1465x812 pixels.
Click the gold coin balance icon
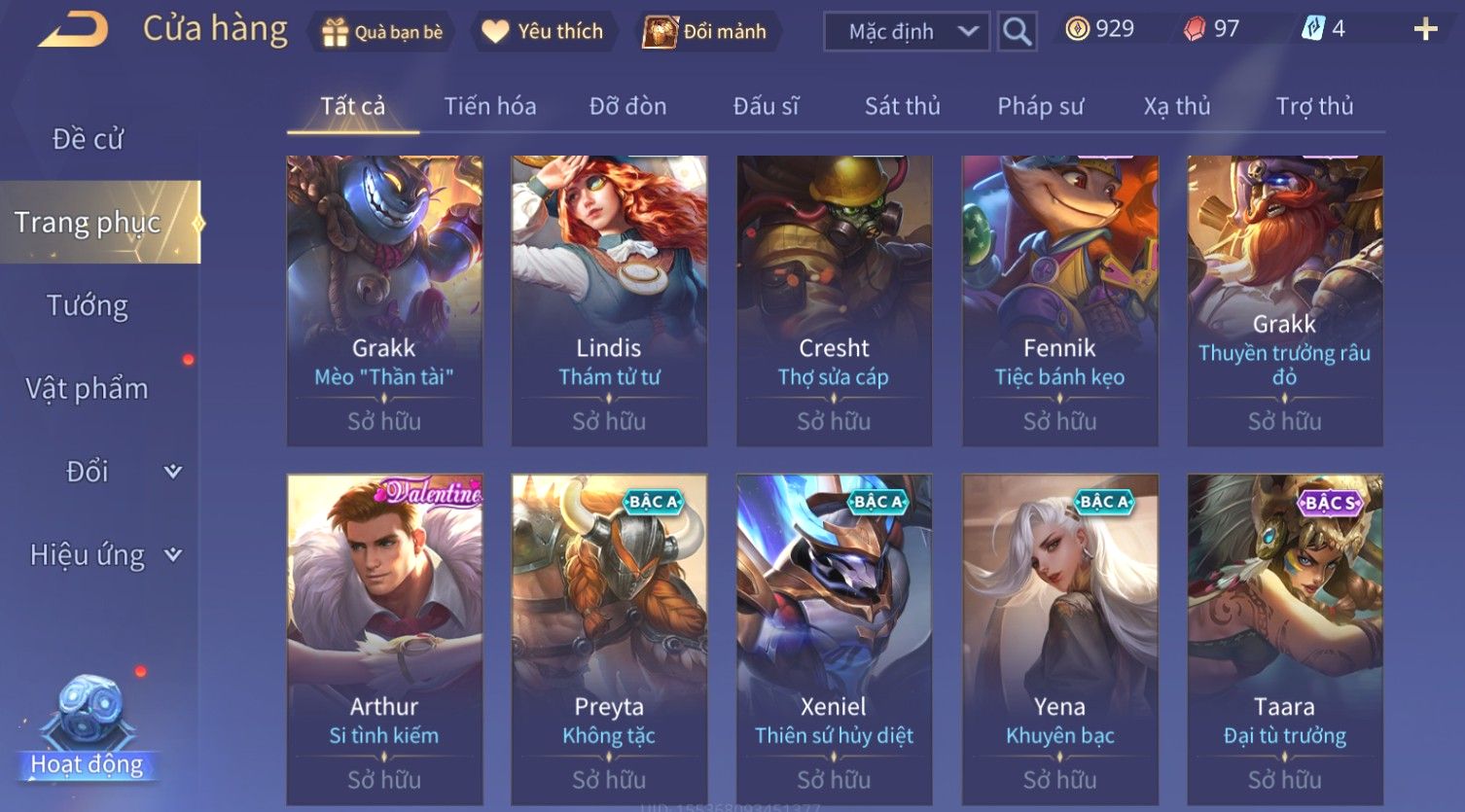pos(1077,29)
